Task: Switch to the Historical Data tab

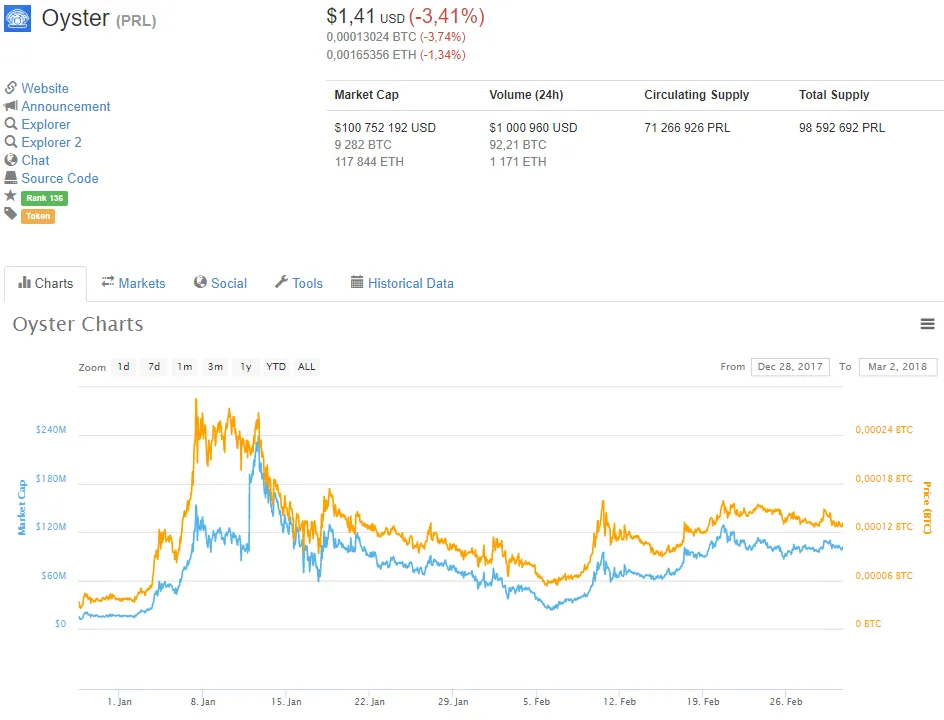Action: coord(402,284)
